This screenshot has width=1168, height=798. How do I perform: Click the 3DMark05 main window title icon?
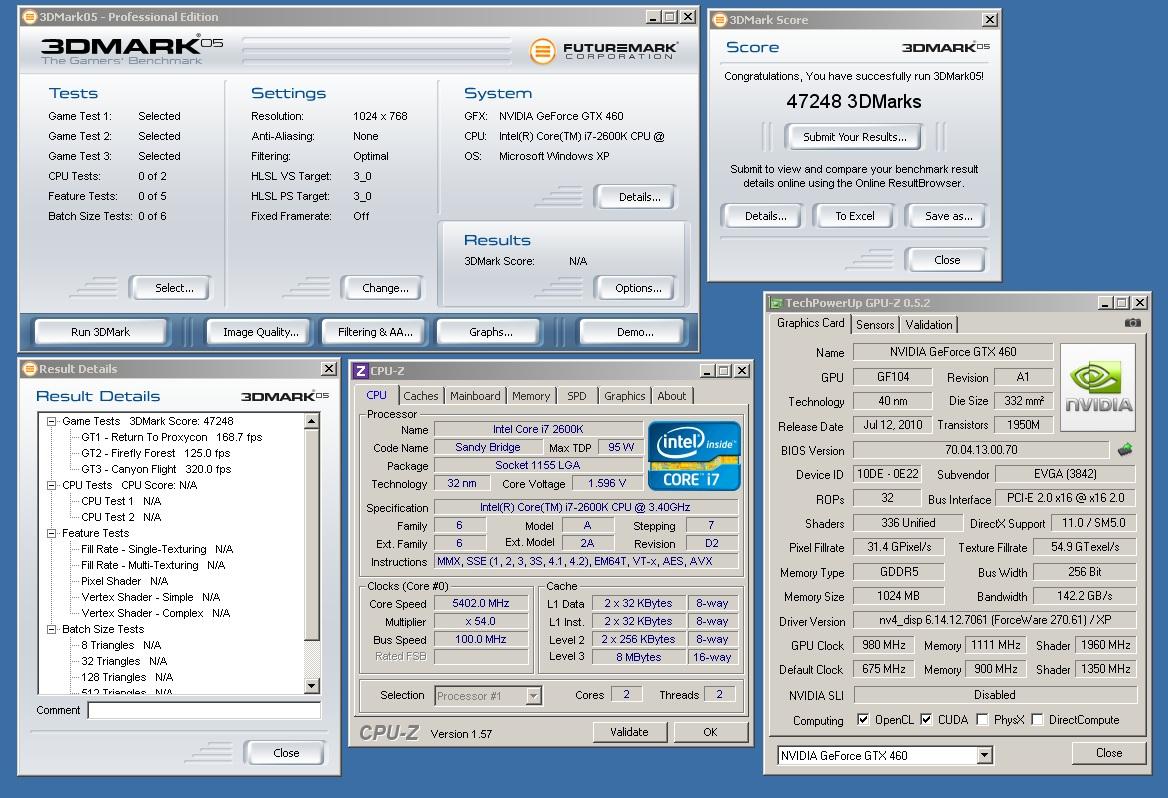[x=30, y=16]
